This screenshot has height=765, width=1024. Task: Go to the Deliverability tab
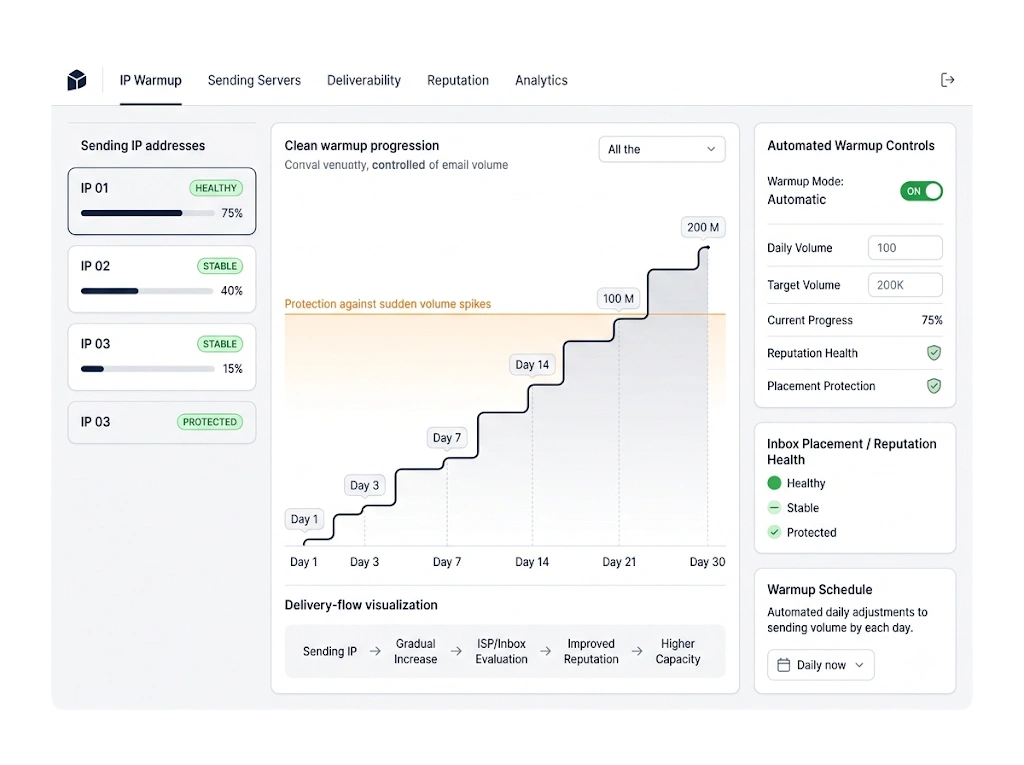point(364,80)
